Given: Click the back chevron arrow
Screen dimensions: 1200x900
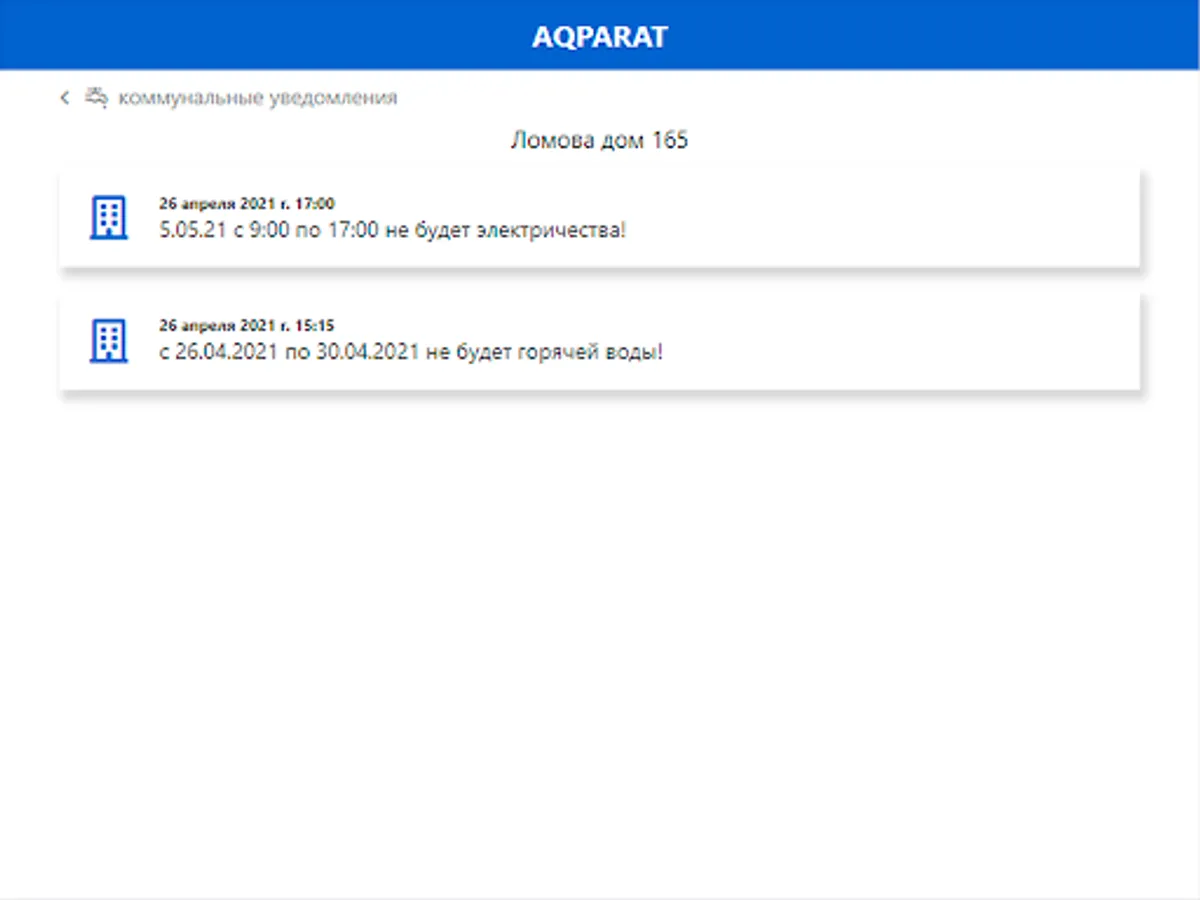Looking at the screenshot, I should 65,98.
